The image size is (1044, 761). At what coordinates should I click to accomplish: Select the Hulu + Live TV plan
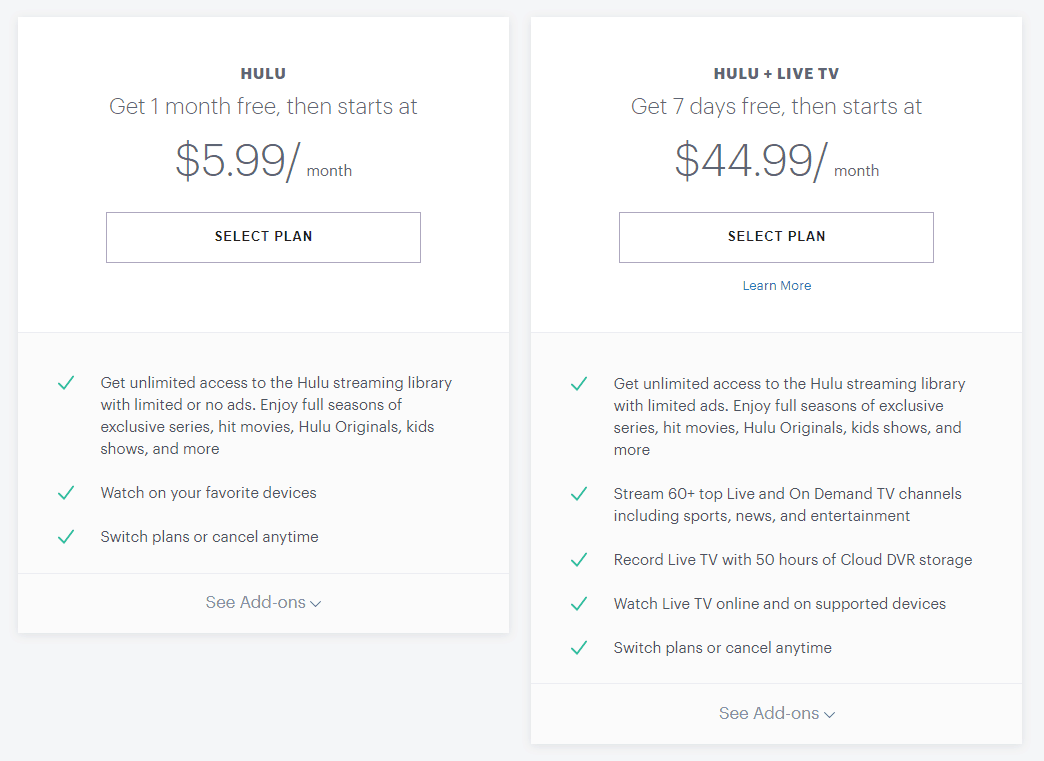[x=776, y=237]
